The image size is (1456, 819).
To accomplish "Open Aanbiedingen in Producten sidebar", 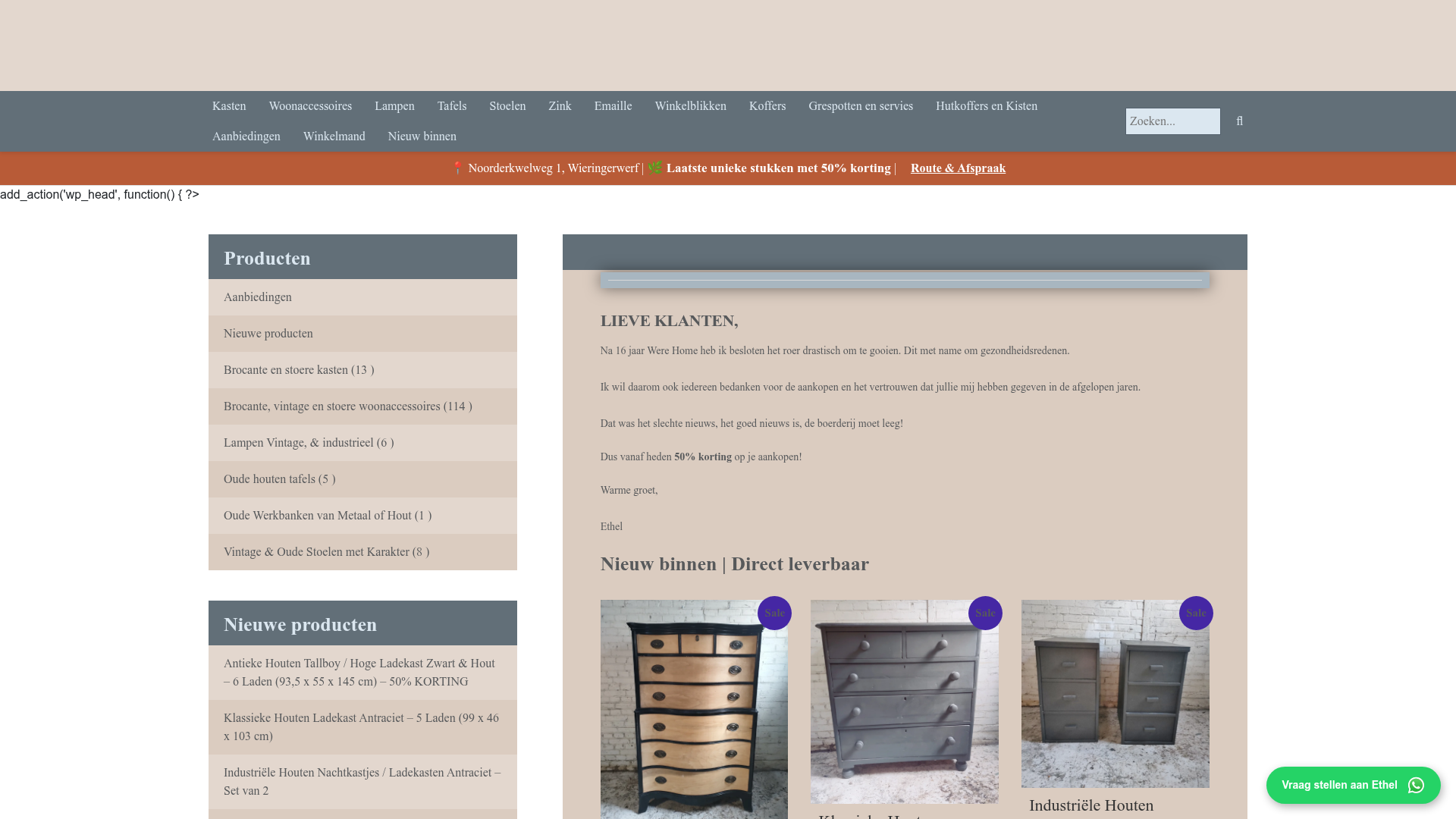I will [362, 297].
